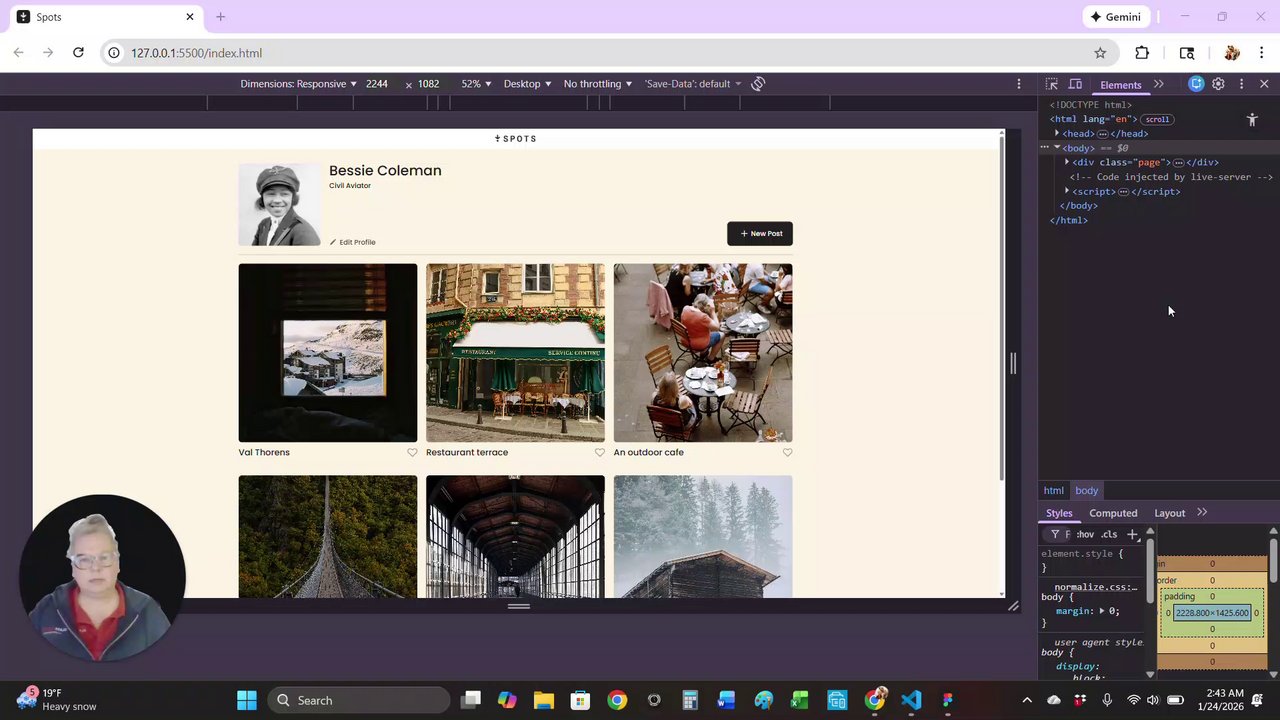Switch to the Computed tab
The height and width of the screenshot is (720, 1280).
[x=1113, y=513]
